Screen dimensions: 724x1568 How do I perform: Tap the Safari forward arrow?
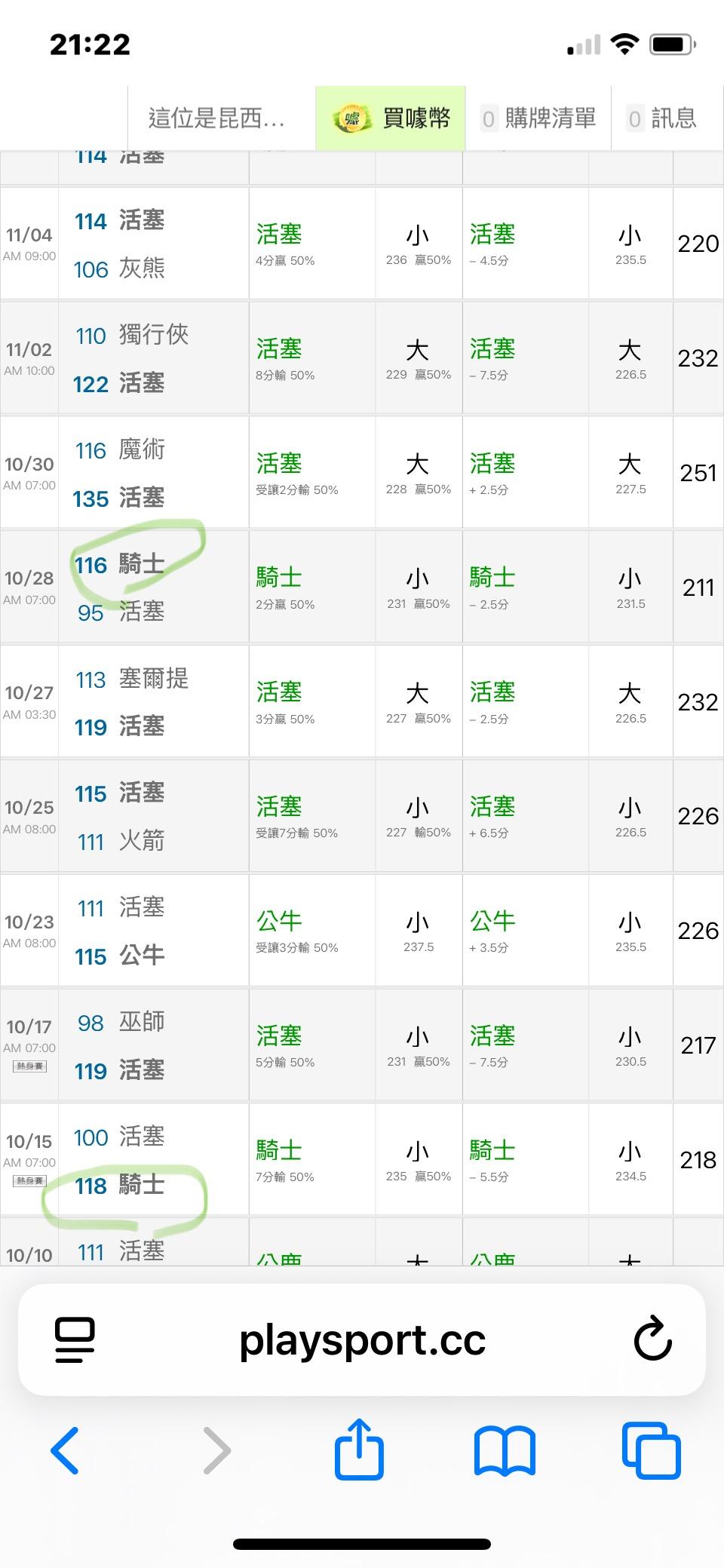[217, 1450]
